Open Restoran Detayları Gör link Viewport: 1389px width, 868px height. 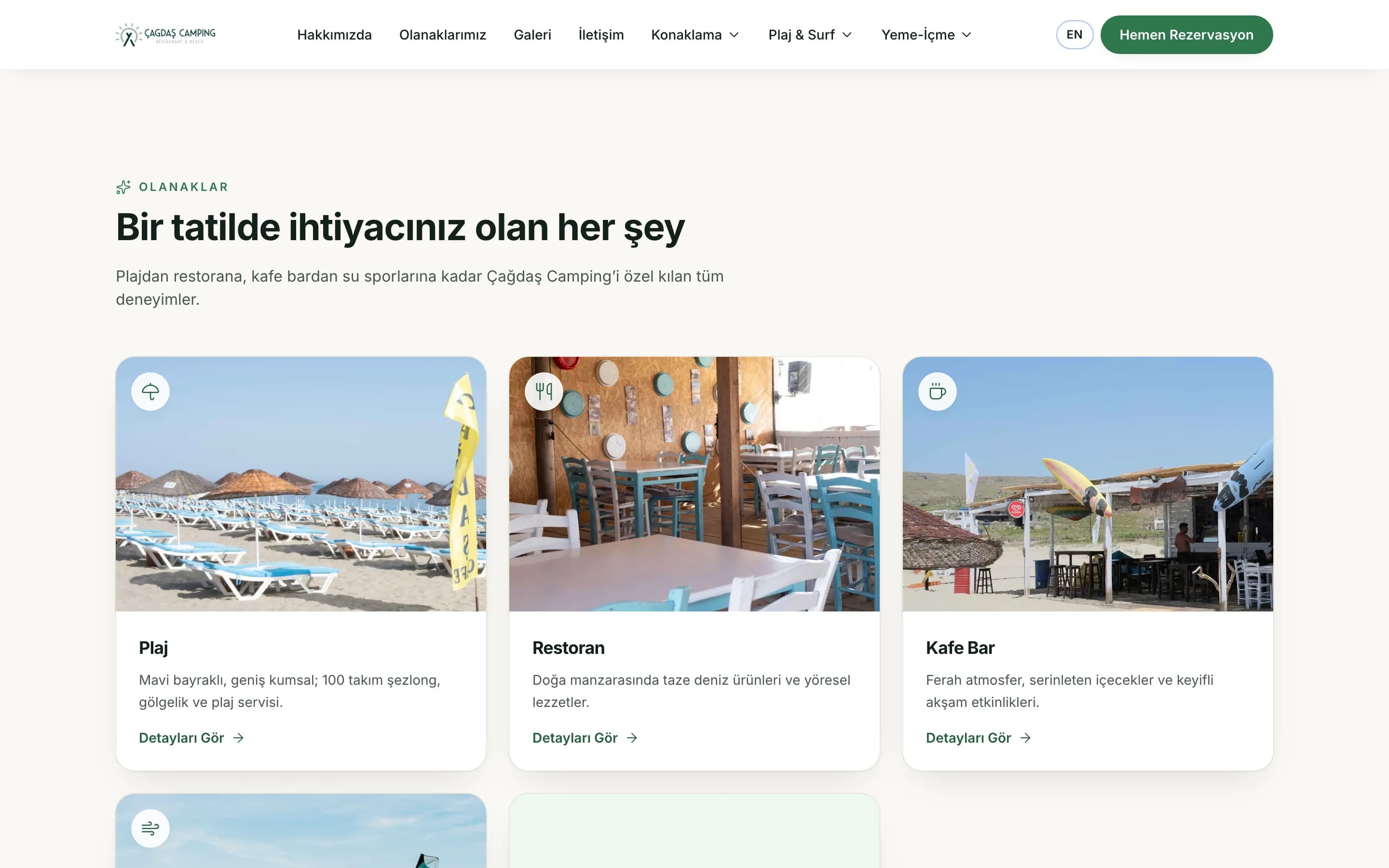(585, 738)
